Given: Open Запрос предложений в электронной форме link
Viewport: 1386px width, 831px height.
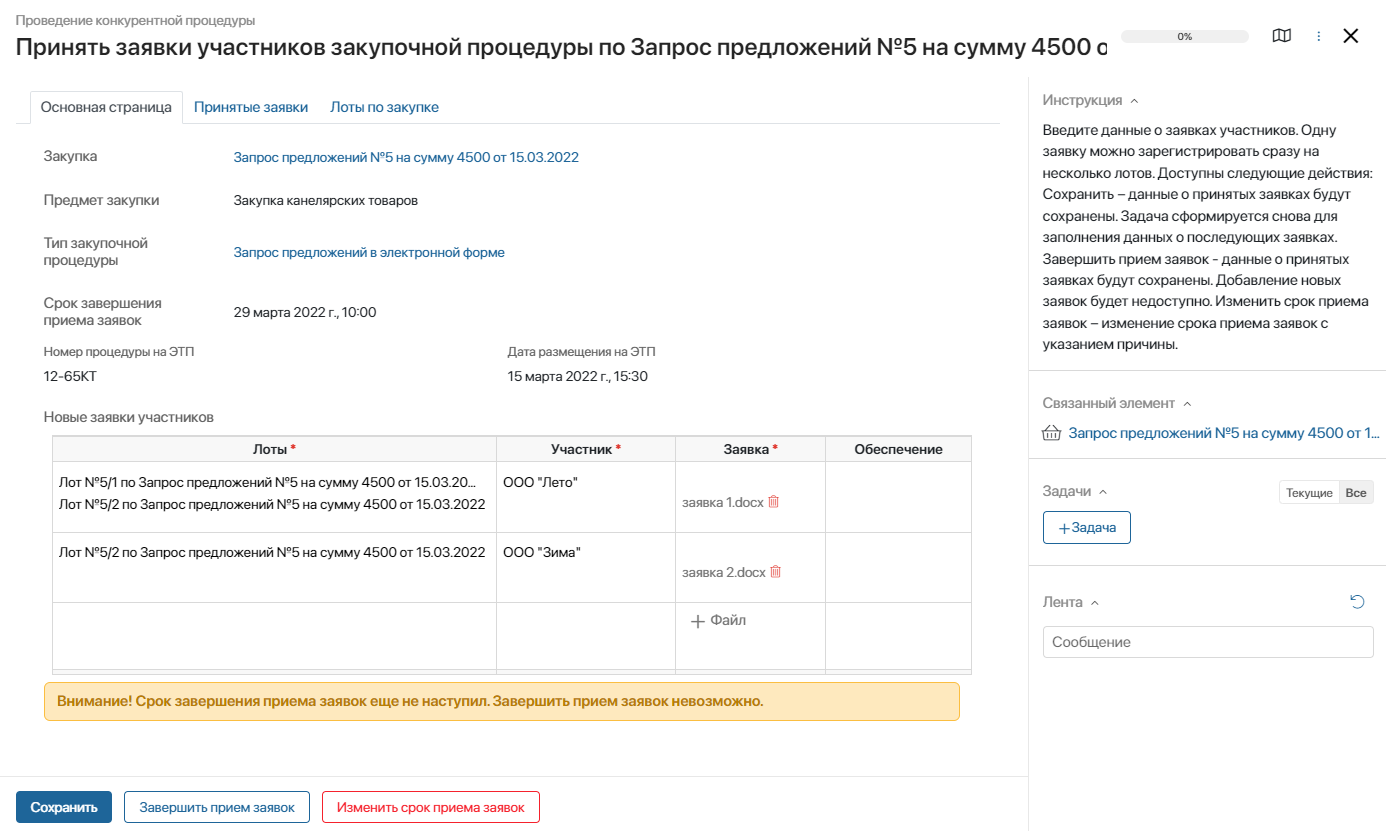Looking at the screenshot, I should coord(369,253).
